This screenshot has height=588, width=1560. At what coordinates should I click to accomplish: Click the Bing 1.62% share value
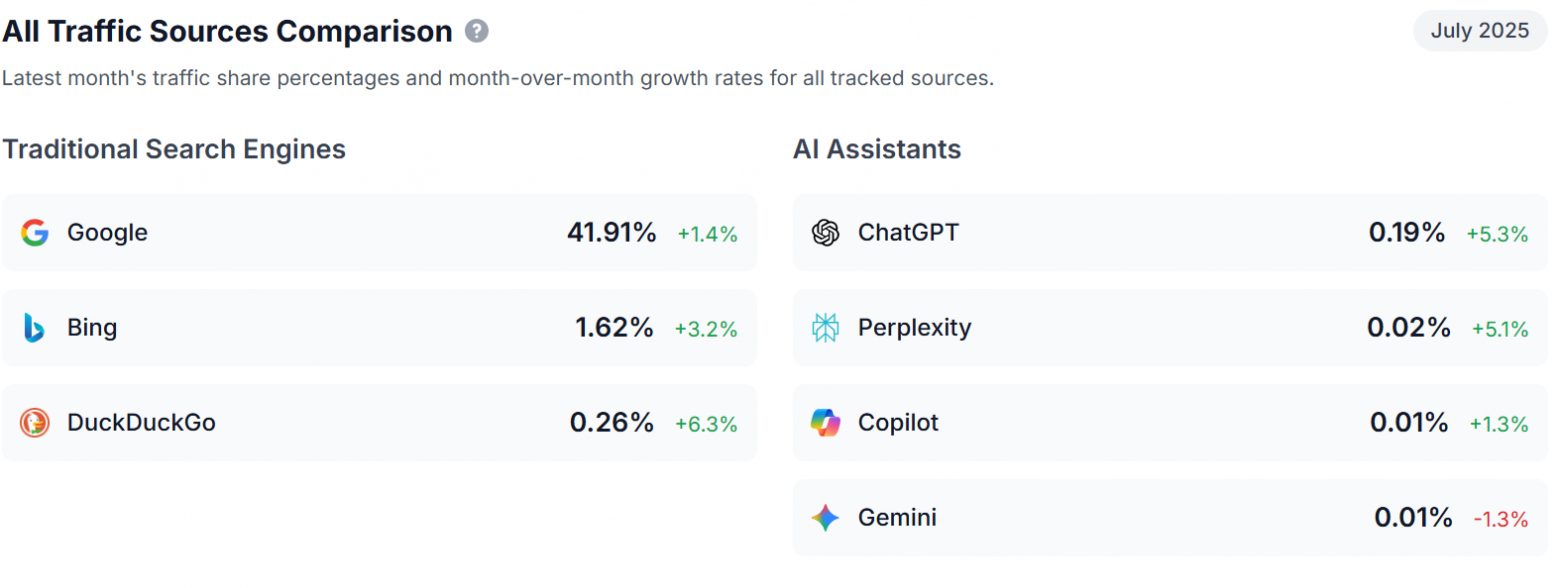(614, 328)
